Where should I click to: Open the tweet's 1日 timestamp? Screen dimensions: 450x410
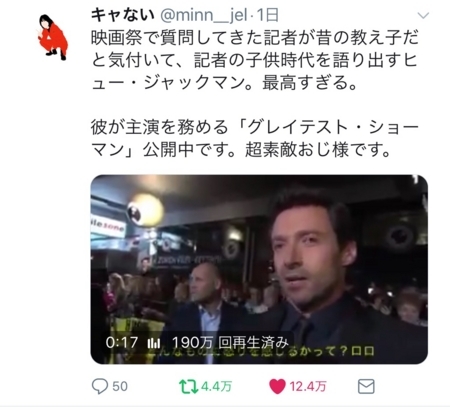click(268, 15)
